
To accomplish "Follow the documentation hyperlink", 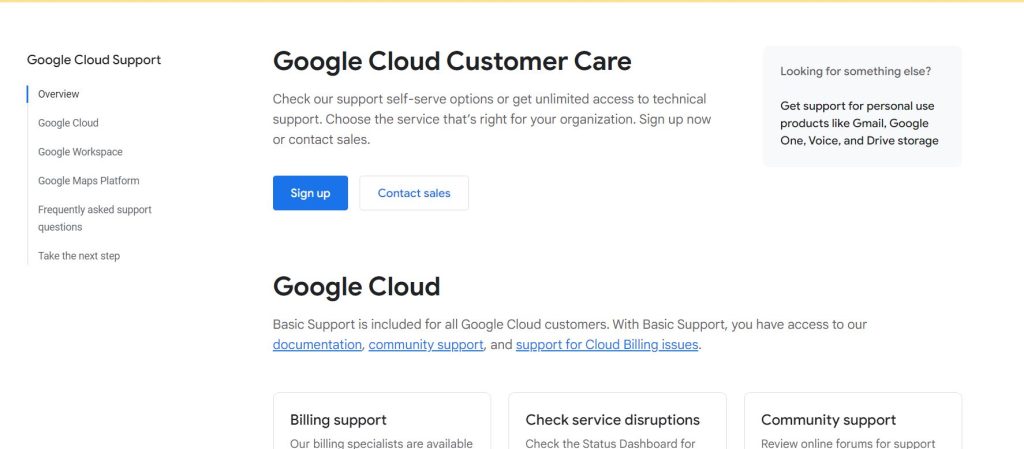I will click(317, 345).
